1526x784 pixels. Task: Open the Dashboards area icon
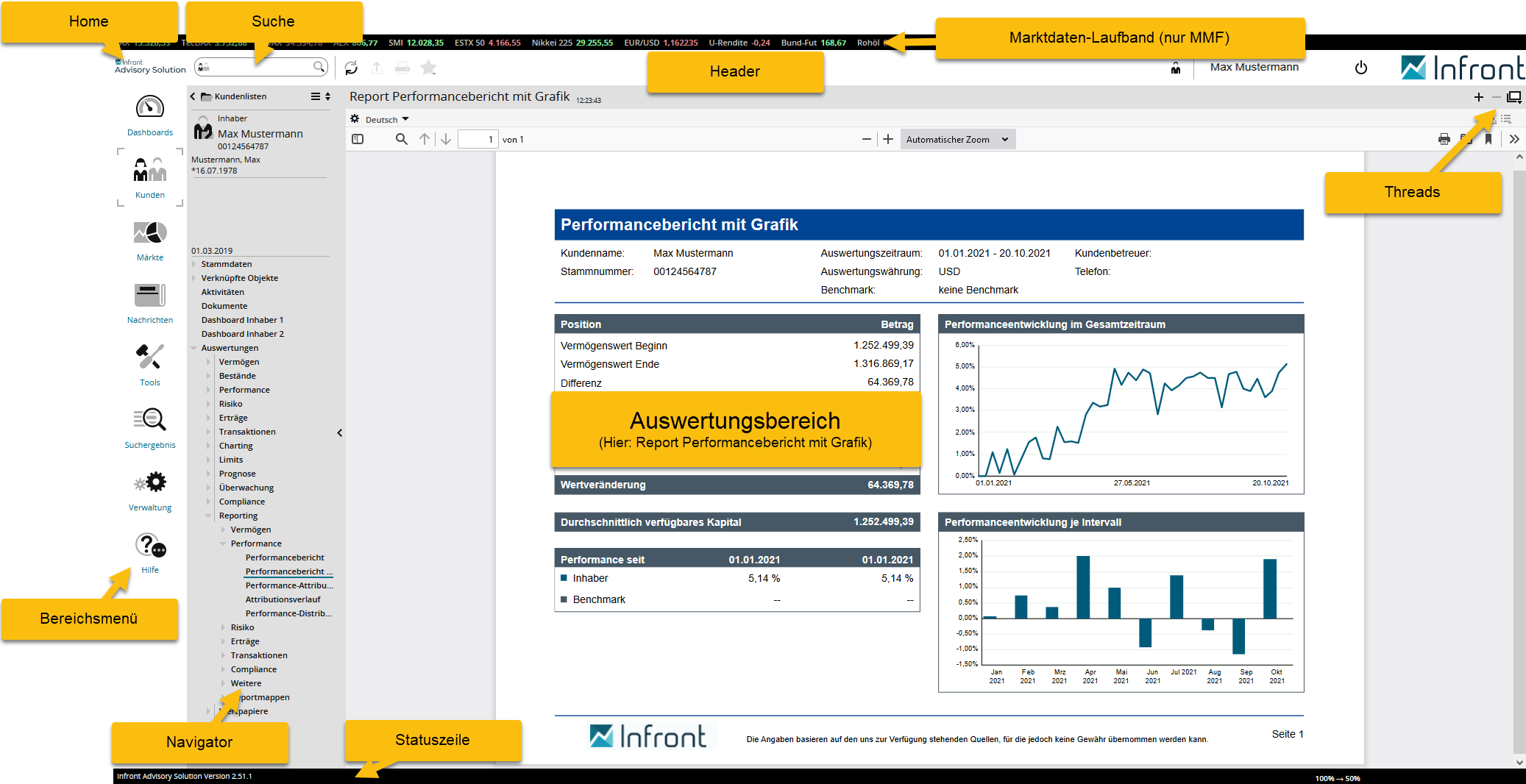149,108
